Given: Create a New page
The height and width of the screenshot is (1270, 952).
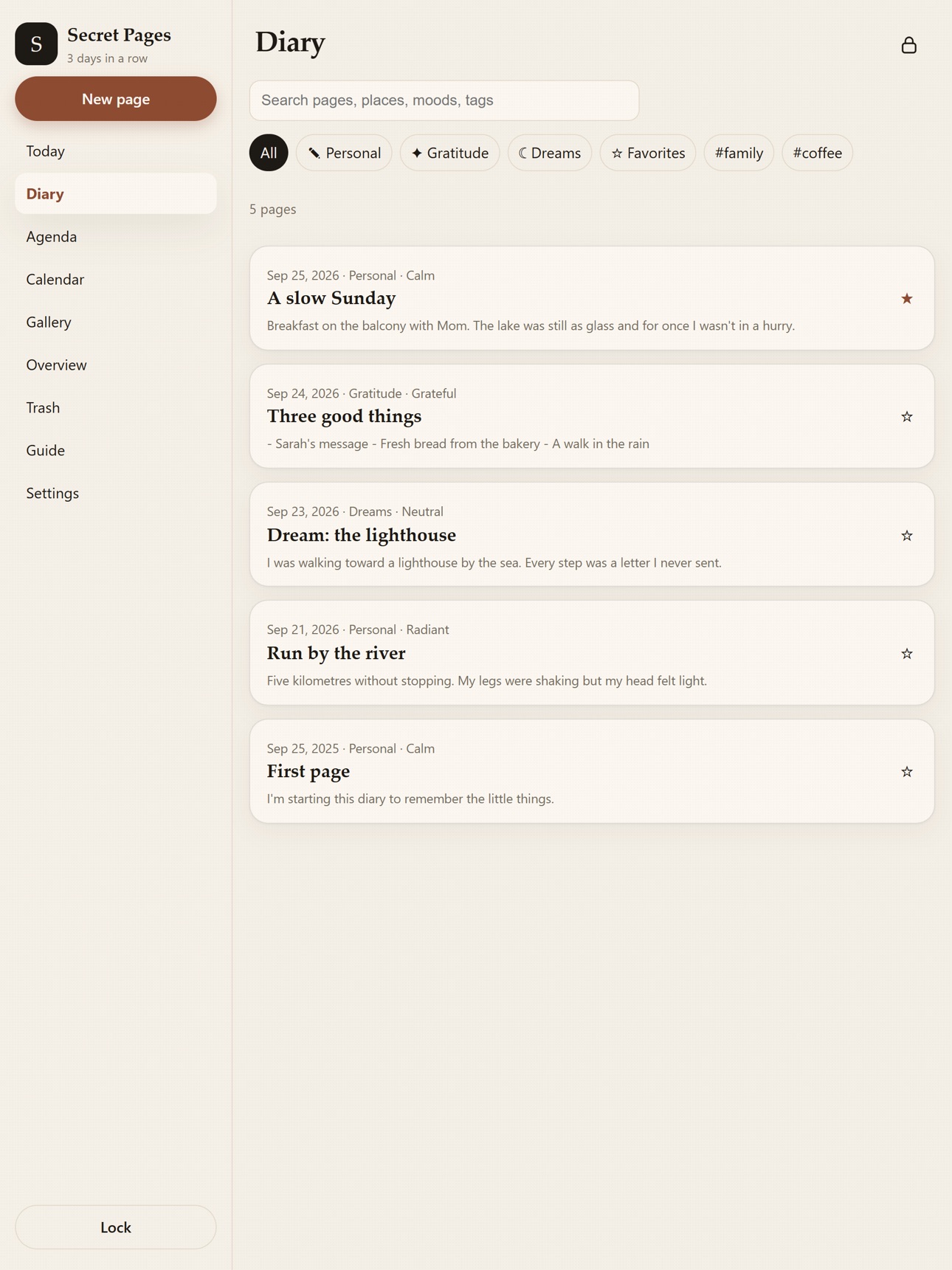Looking at the screenshot, I should point(116,99).
